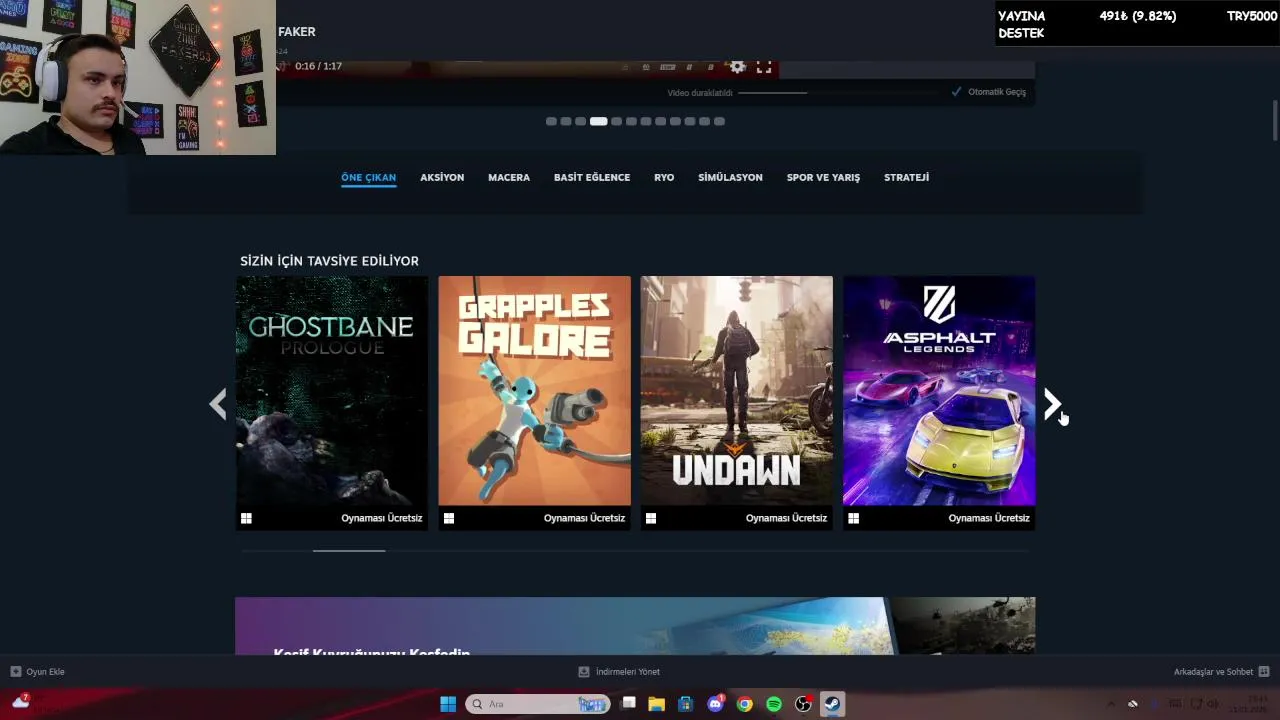The height and width of the screenshot is (720, 1280).
Task: Select the highlighted fourth carousel dot
Action: (598, 121)
